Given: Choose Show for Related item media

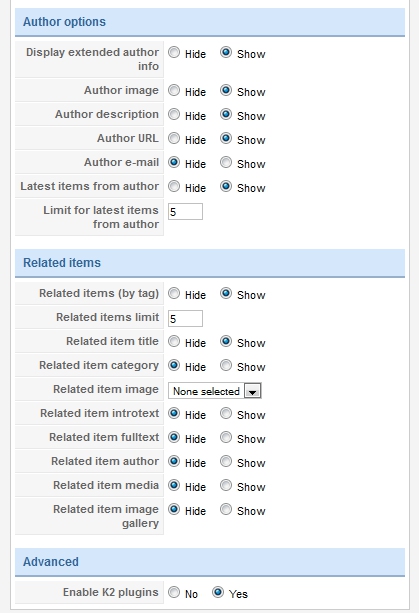Looking at the screenshot, I should tap(226, 485).
